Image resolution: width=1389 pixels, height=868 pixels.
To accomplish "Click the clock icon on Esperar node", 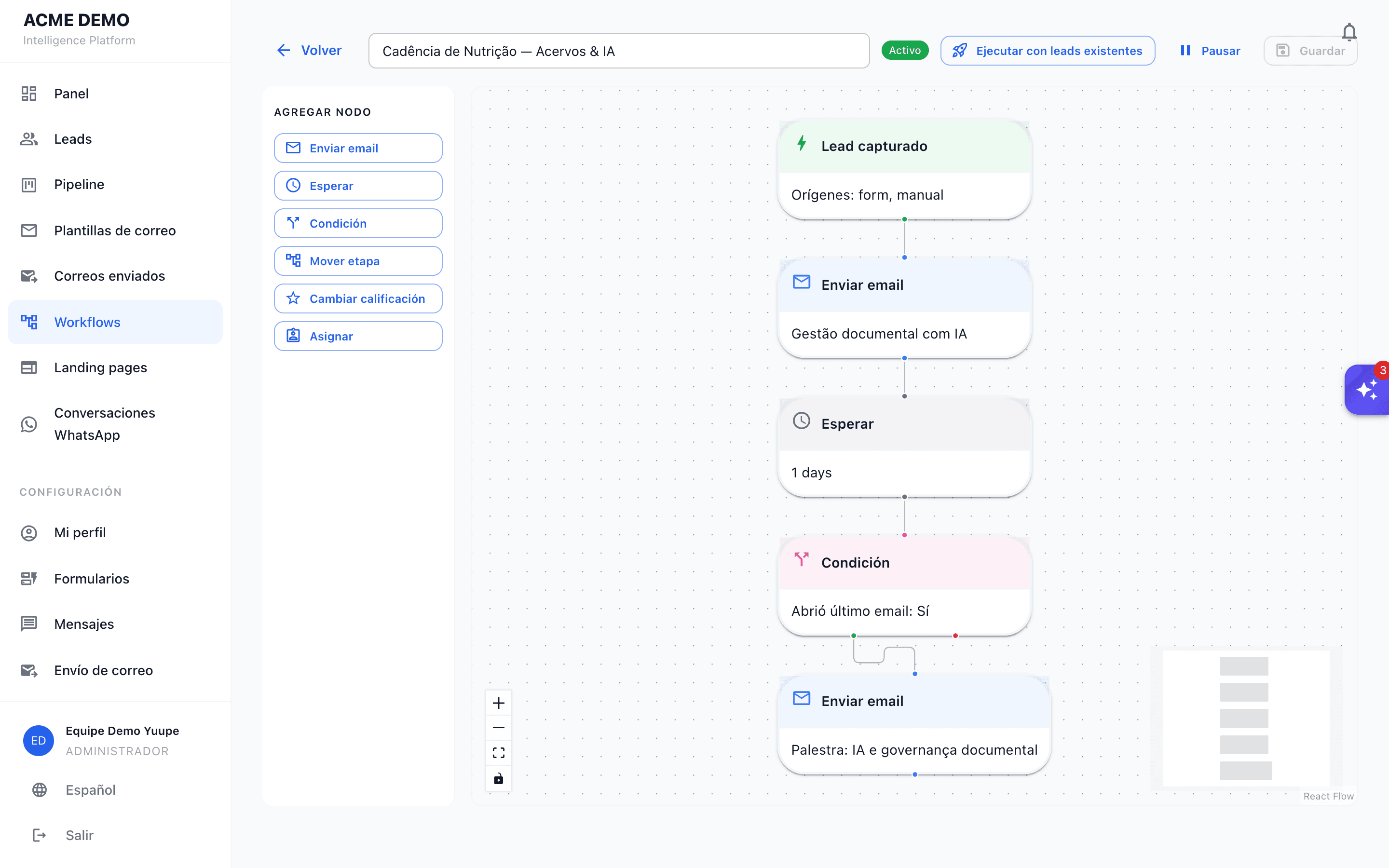I will (x=801, y=421).
